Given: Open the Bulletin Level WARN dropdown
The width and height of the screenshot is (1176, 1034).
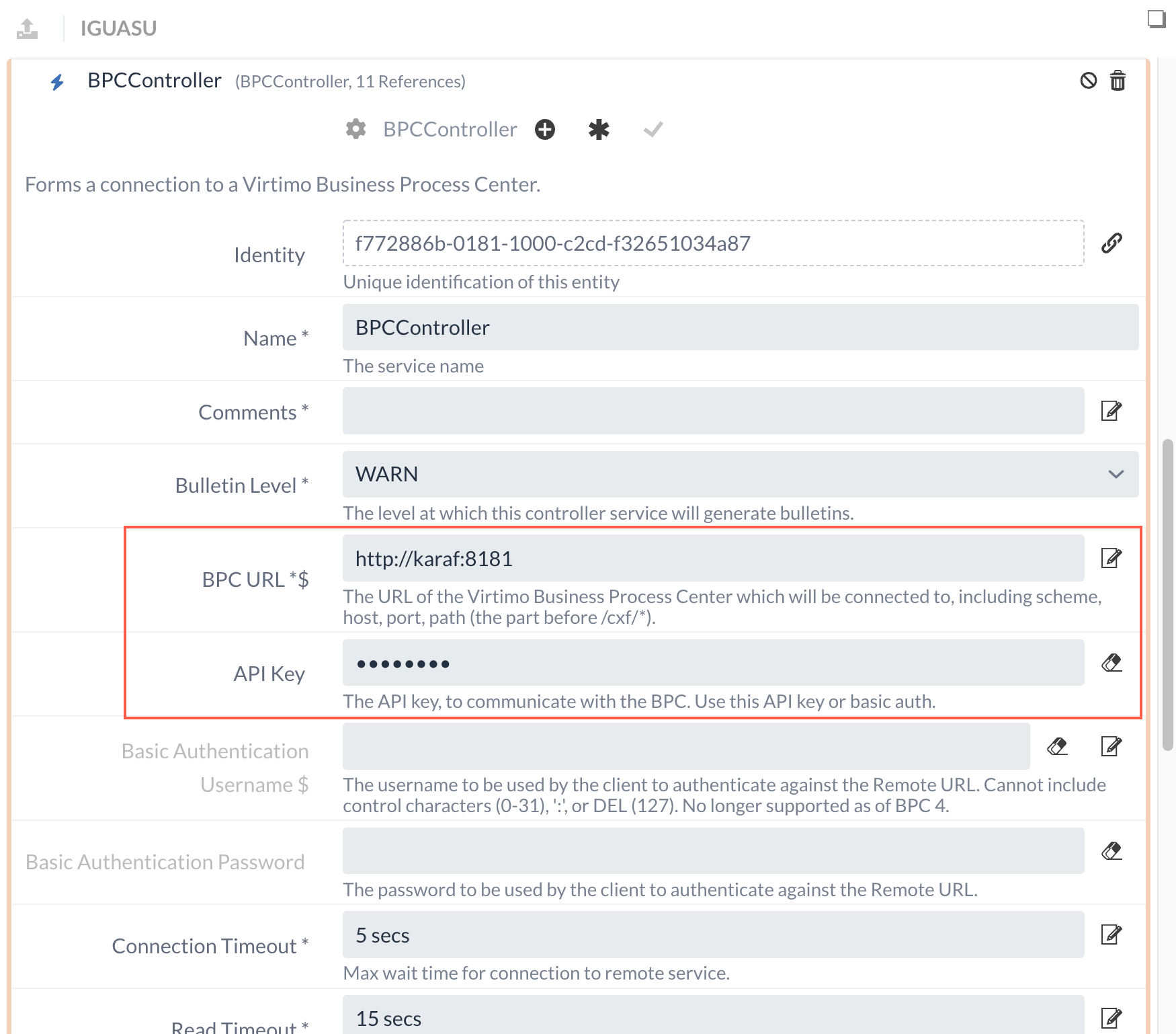Looking at the screenshot, I should click(x=741, y=474).
